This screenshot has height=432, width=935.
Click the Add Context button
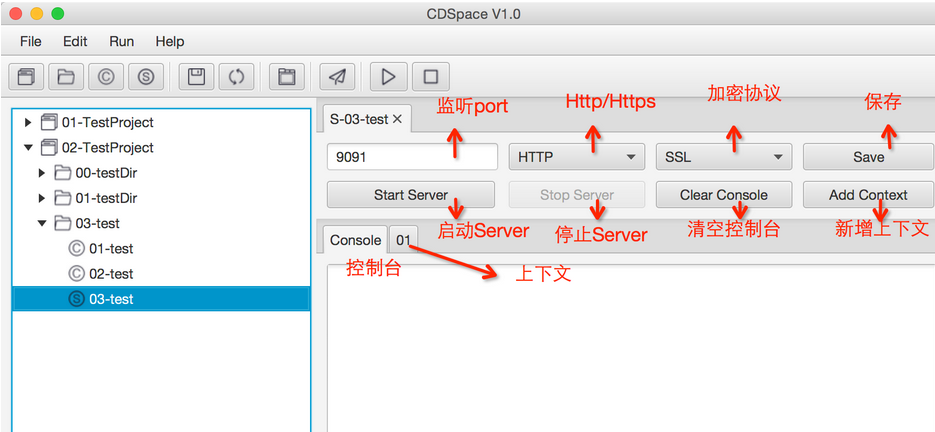[868, 195]
